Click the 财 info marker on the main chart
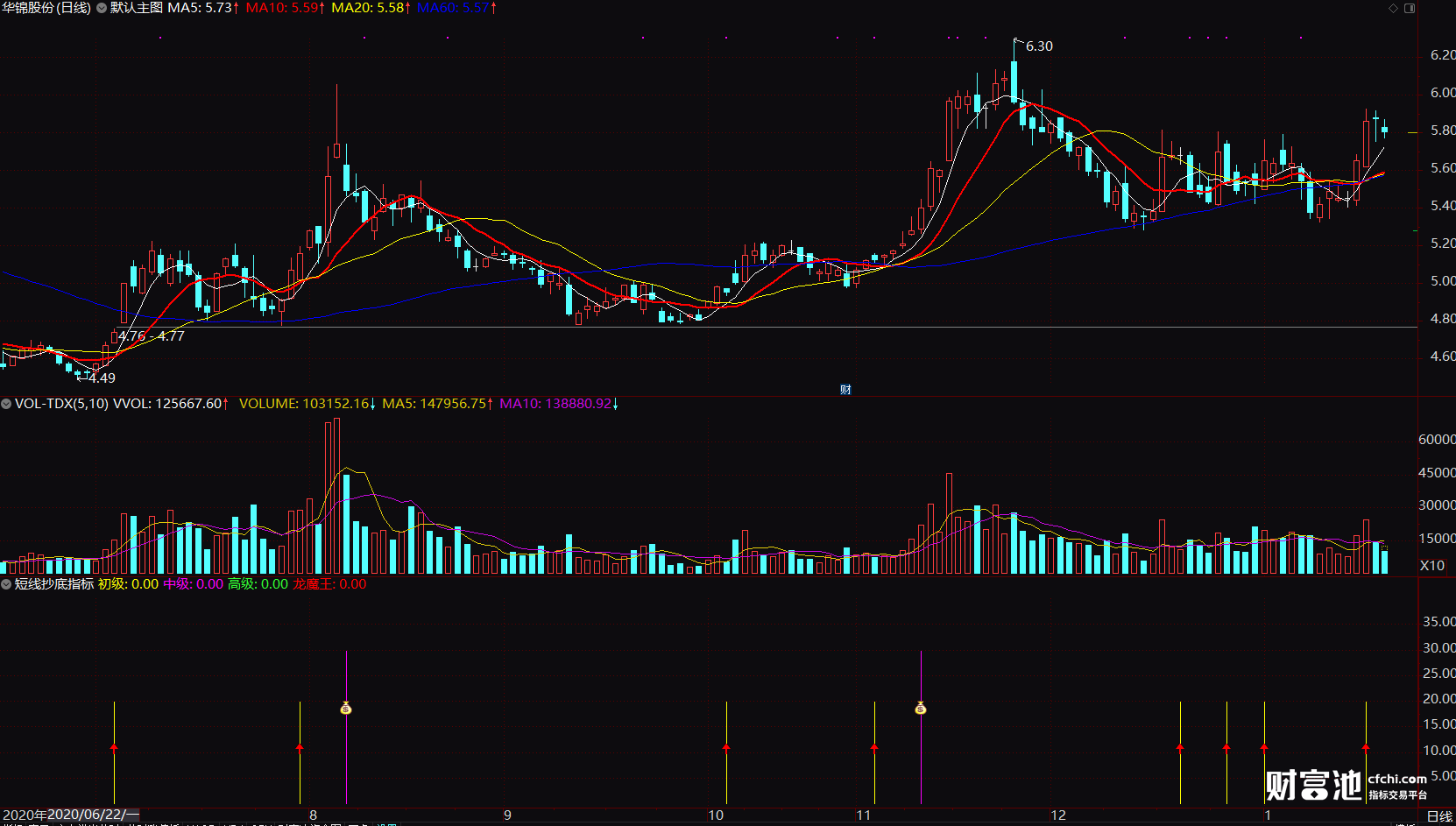 click(845, 390)
